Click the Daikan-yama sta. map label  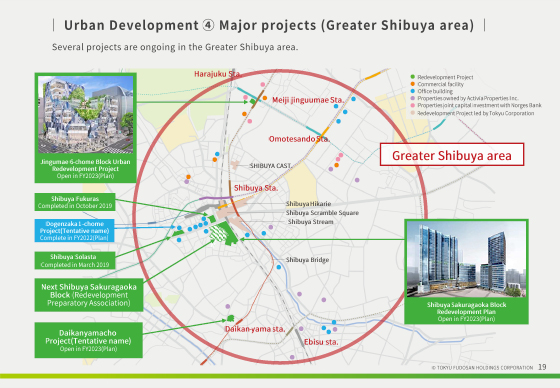(255, 329)
